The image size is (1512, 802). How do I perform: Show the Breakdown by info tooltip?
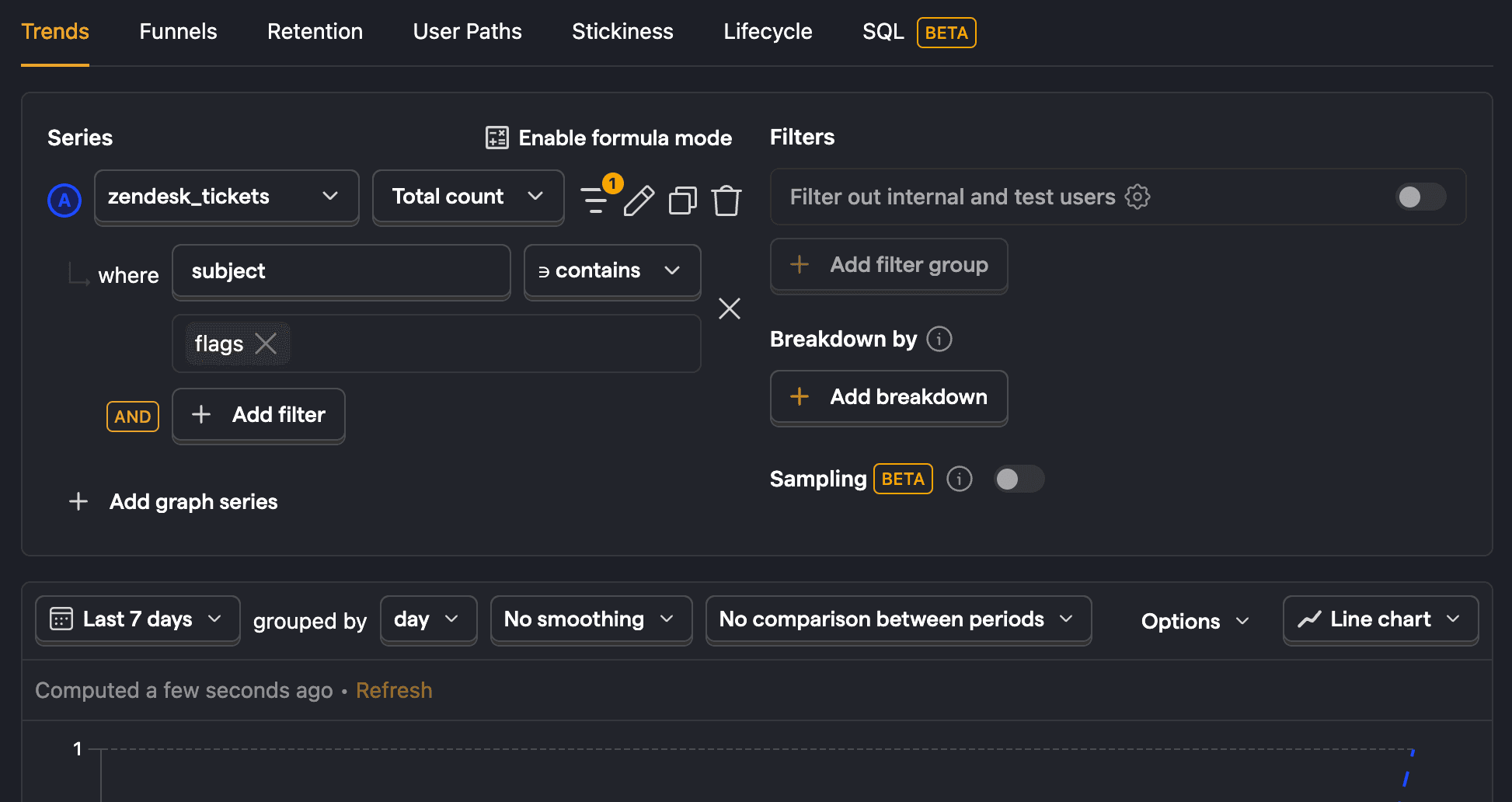click(x=939, y=339)
